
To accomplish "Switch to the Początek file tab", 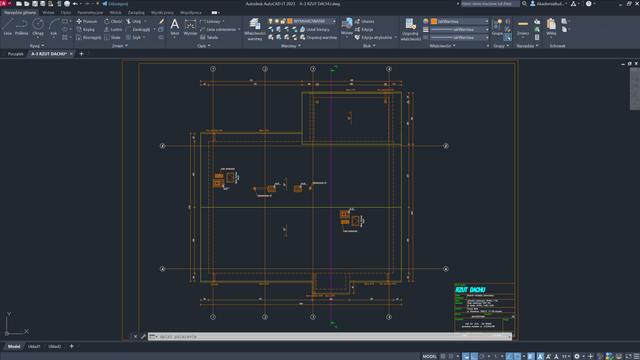I will tap(16, 54).
